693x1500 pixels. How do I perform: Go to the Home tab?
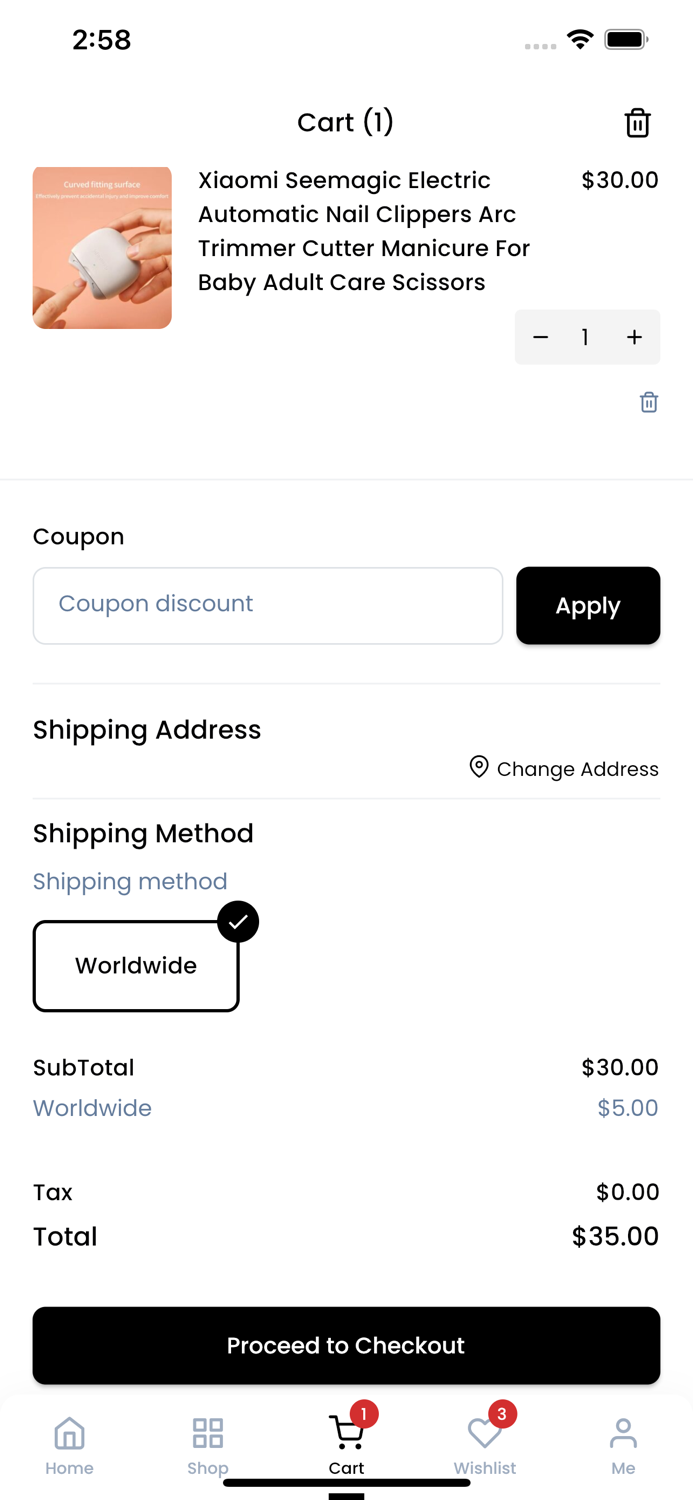tap(69, 1445)
